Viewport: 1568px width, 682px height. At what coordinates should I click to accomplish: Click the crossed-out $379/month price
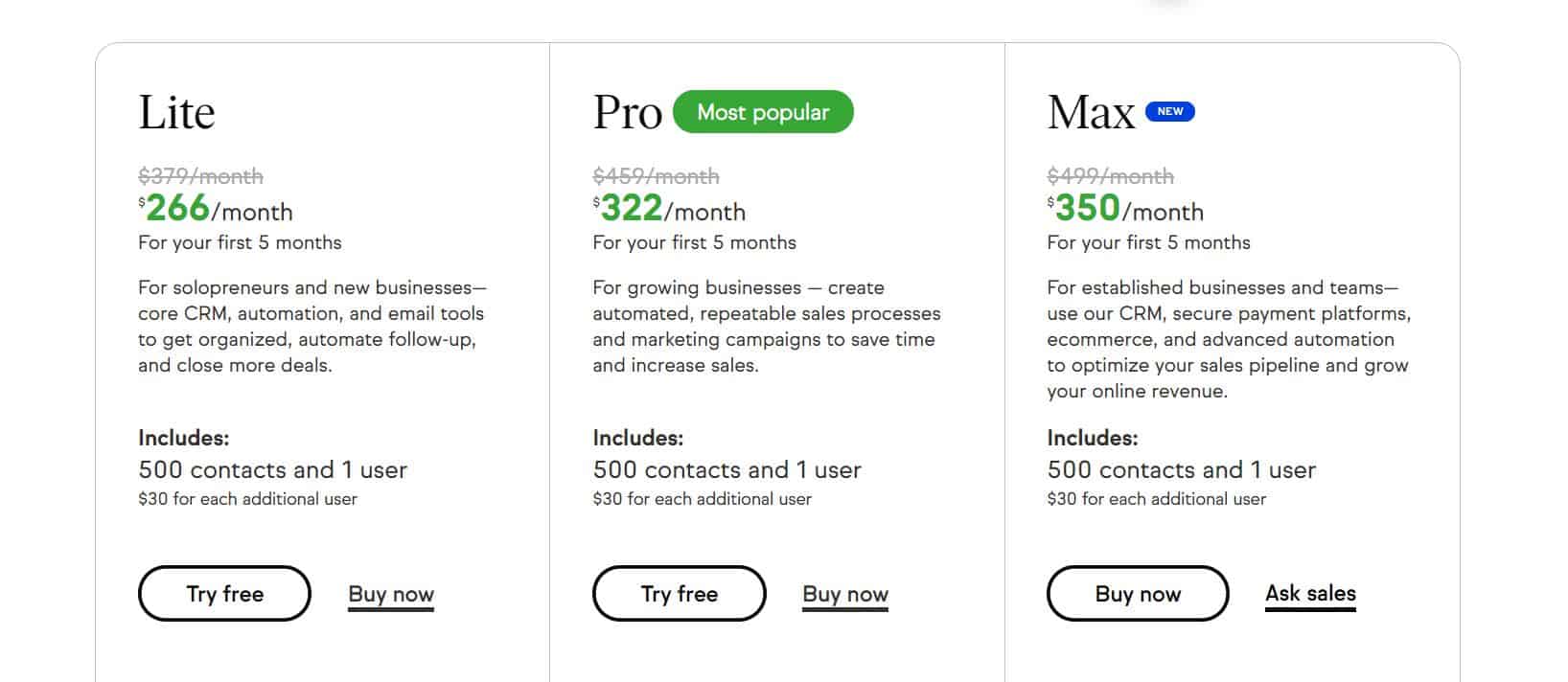click(x=200, y=176)
